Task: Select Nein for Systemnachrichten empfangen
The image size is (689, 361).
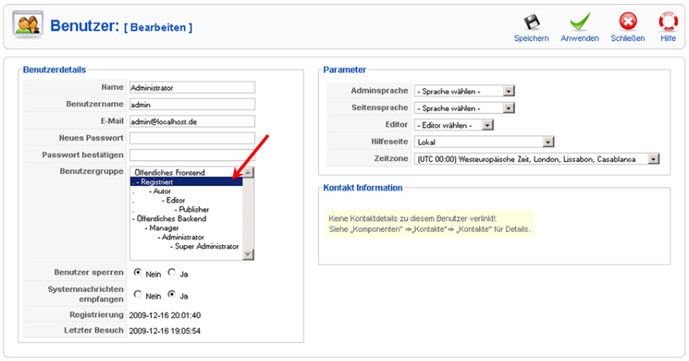Action: [x=138, y=294]
